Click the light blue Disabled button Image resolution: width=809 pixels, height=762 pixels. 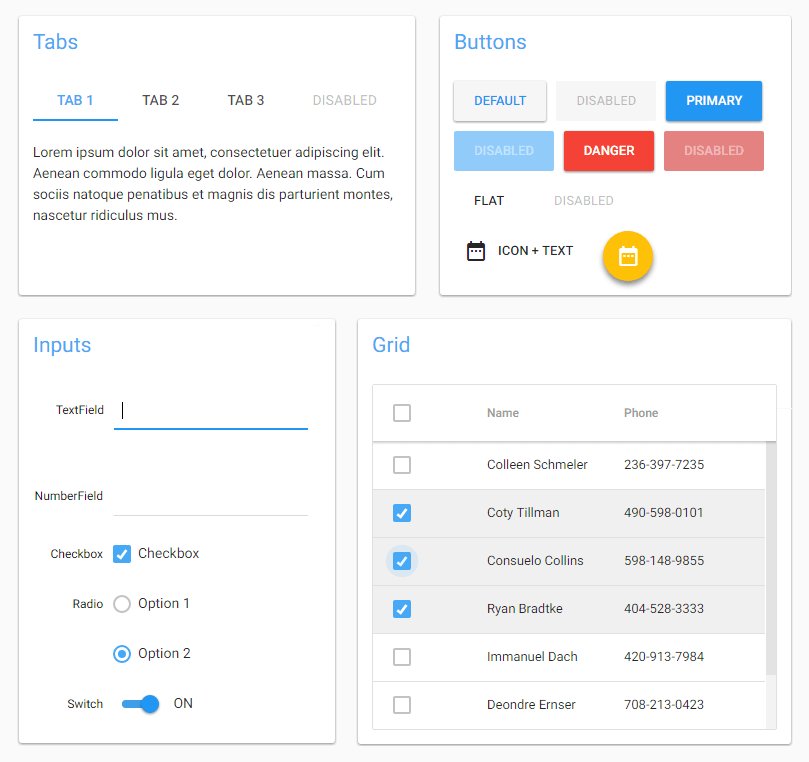504,151
